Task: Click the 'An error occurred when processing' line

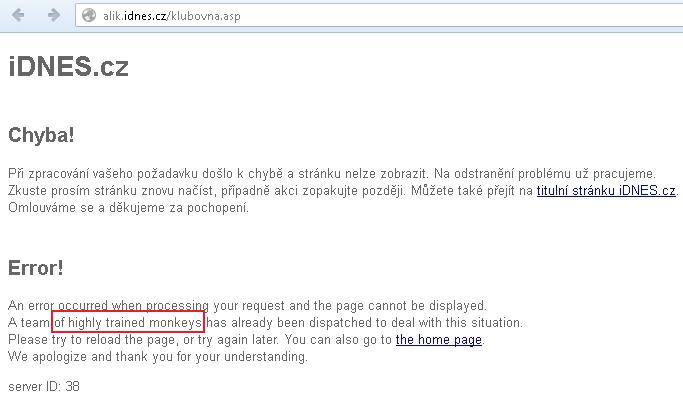Action: click(247, 305)
